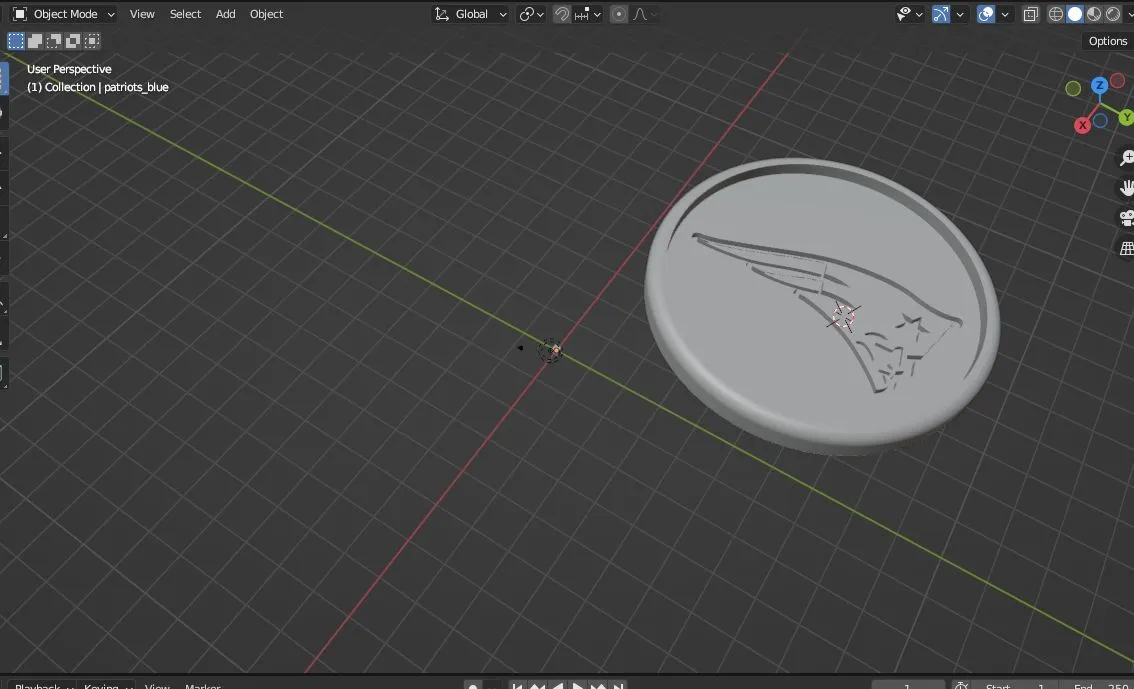Expand the gizmo options dropdown arrow

960,14
